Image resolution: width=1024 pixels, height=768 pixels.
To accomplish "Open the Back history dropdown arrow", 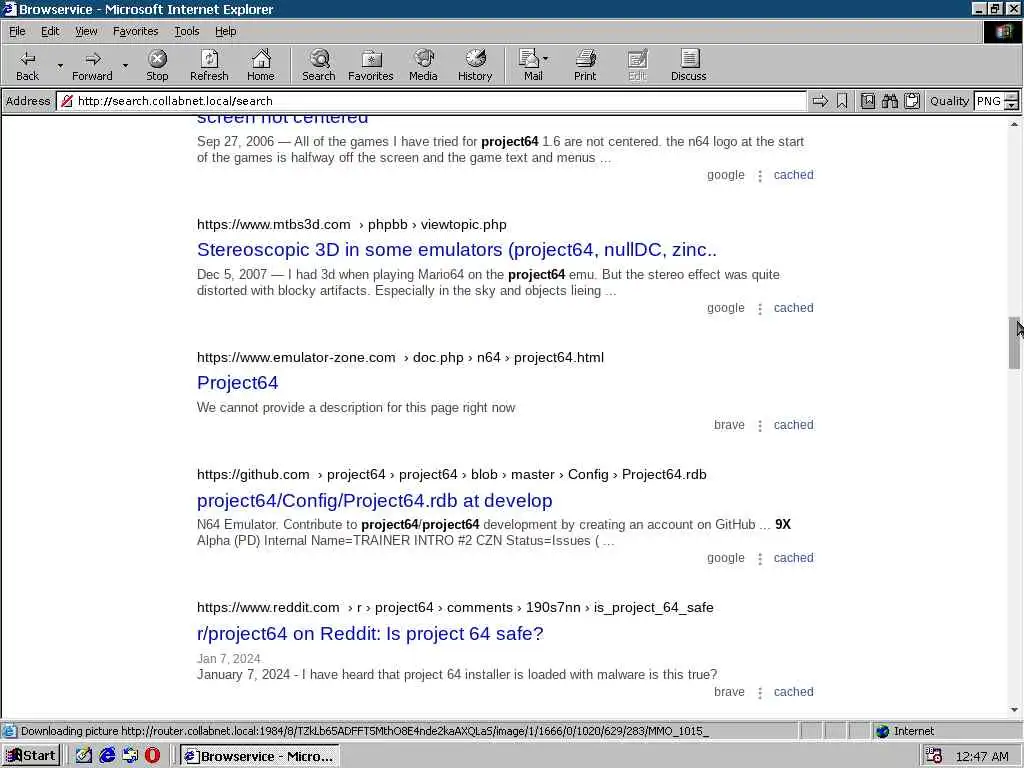I will 60,65.
